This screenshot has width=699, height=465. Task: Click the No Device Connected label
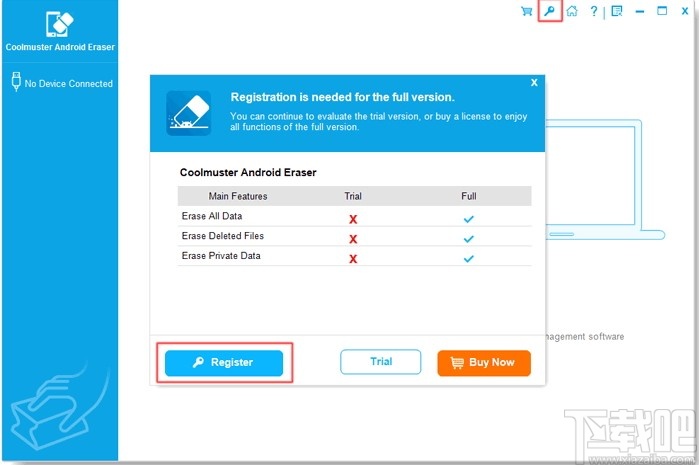click(x=69, y=83)
